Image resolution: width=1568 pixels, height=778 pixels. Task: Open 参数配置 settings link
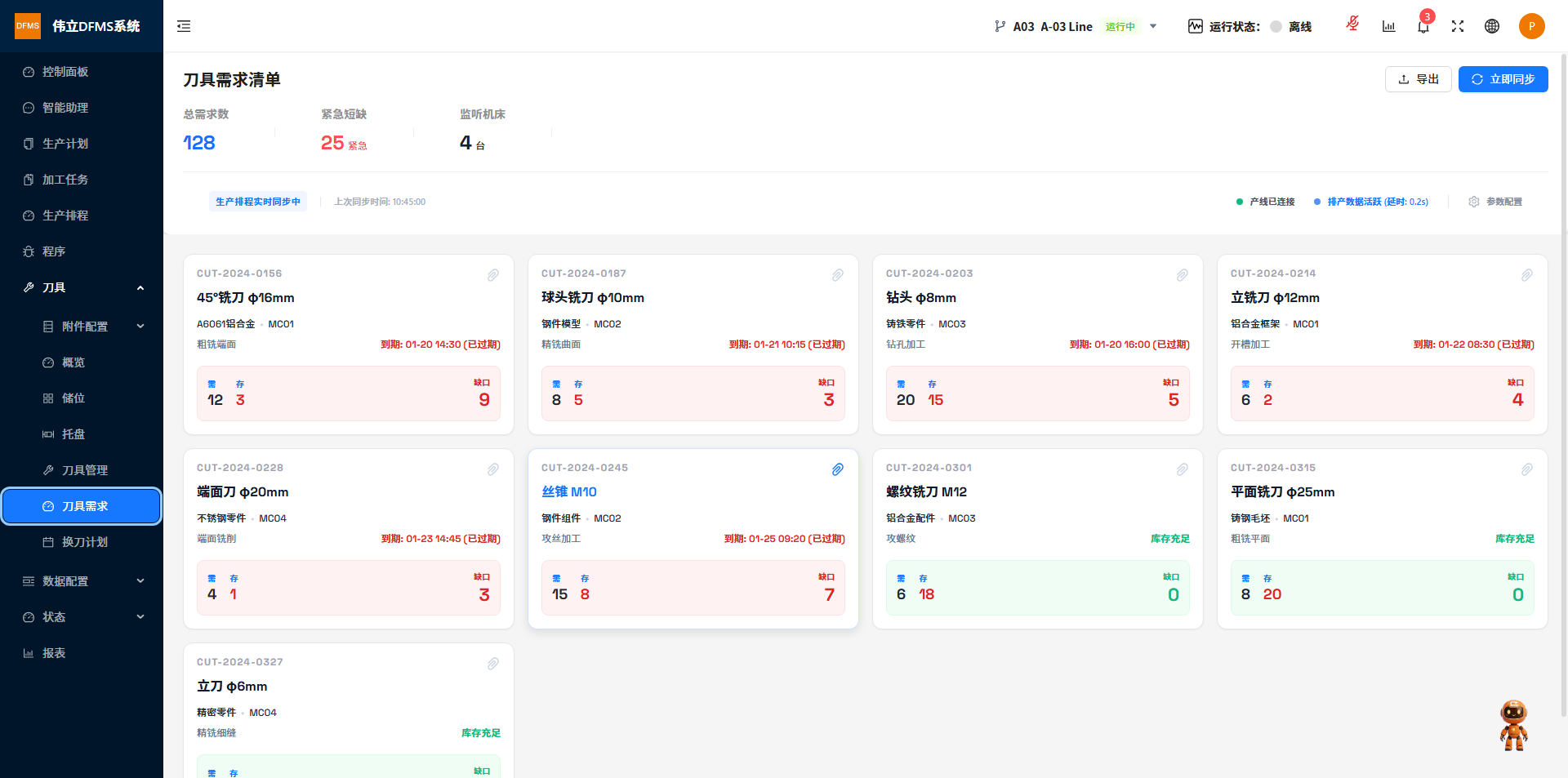[x=1495, y=202]
